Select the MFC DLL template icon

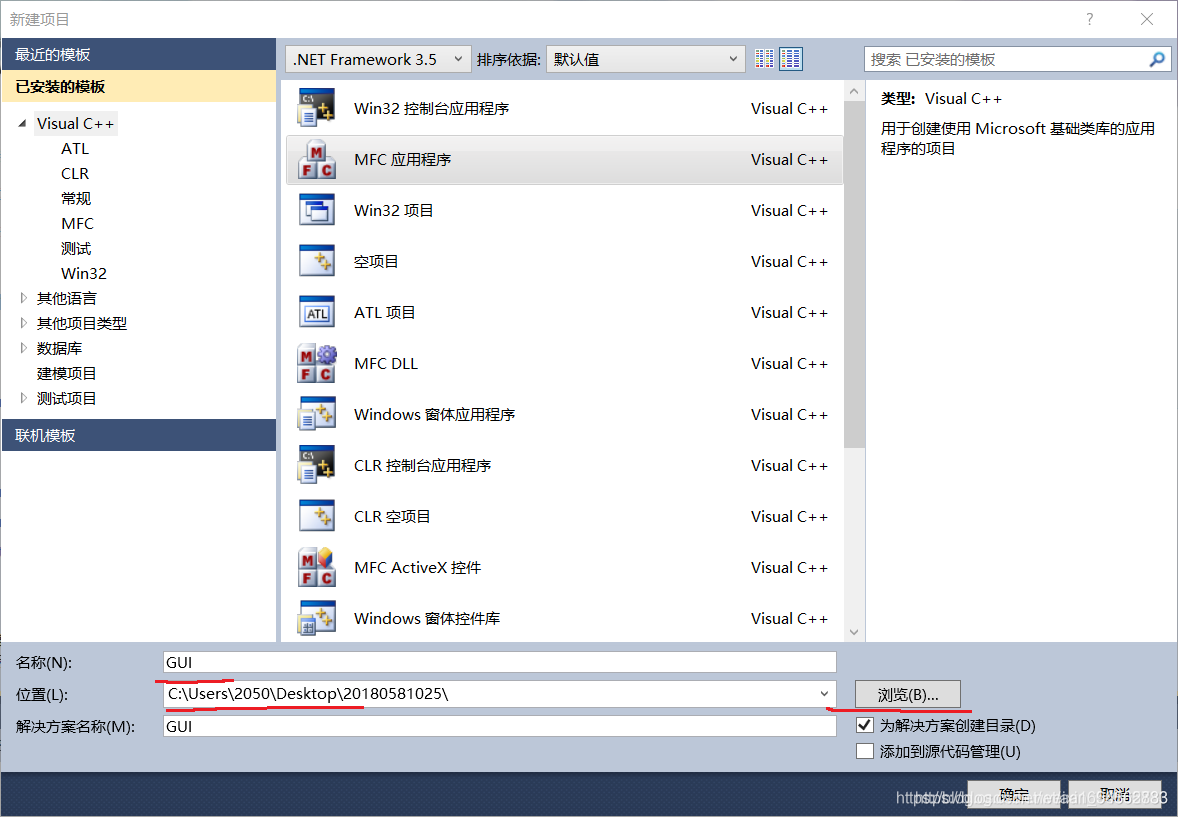tap(316, 364)
